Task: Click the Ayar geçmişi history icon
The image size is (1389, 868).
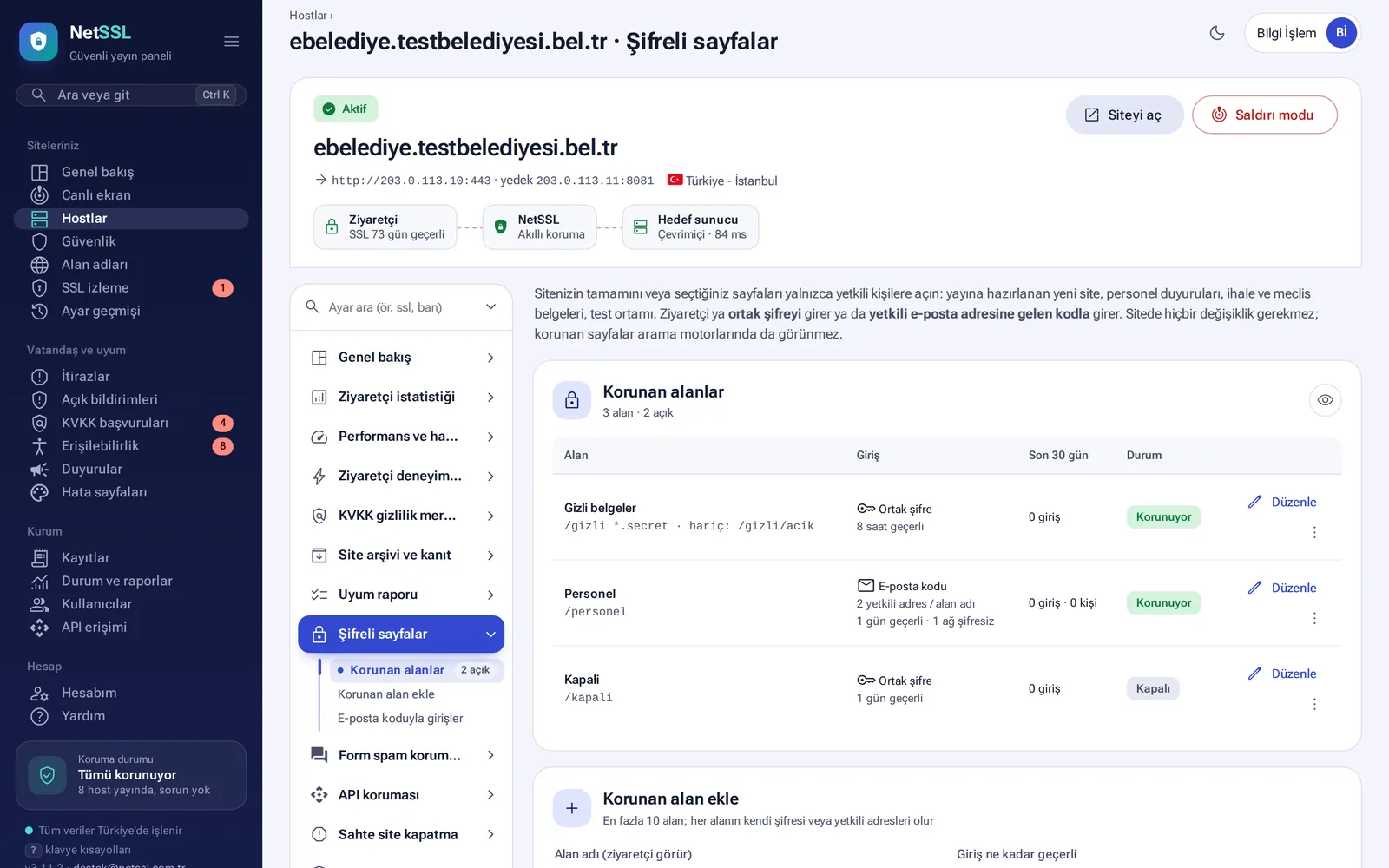Action: point(39,311)
